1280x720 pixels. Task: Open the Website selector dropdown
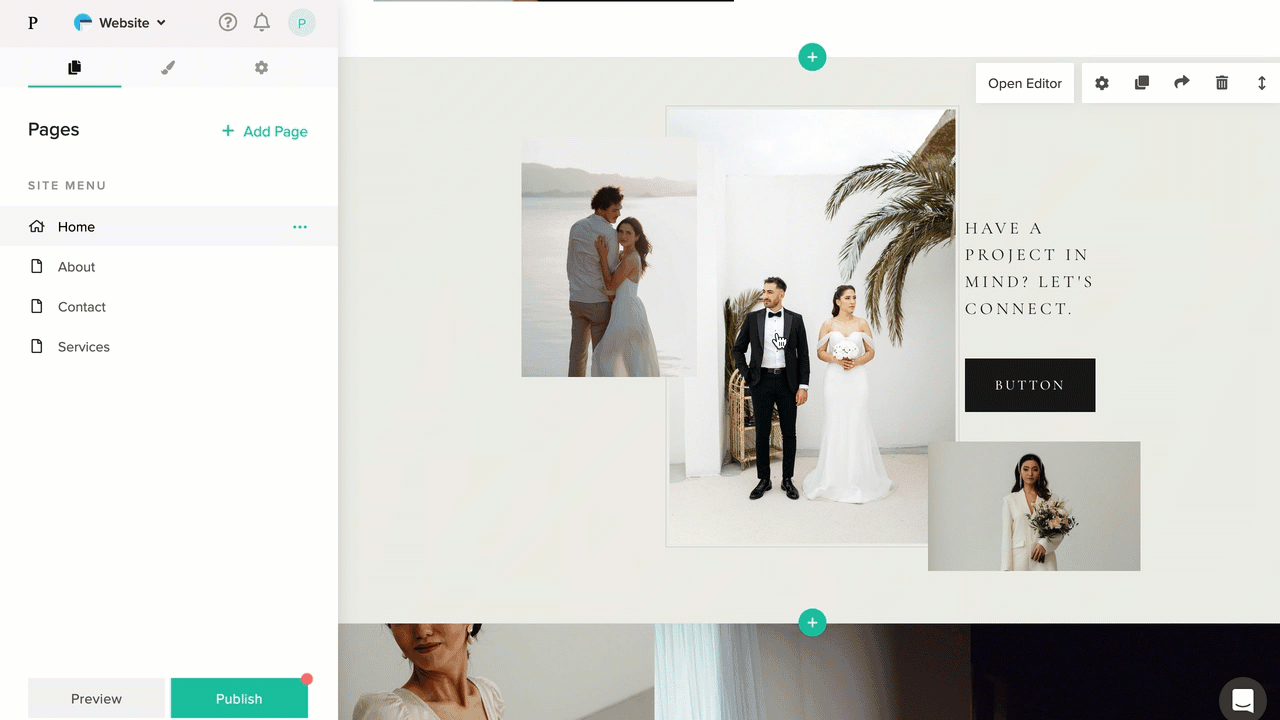click(x=119, y=22)
